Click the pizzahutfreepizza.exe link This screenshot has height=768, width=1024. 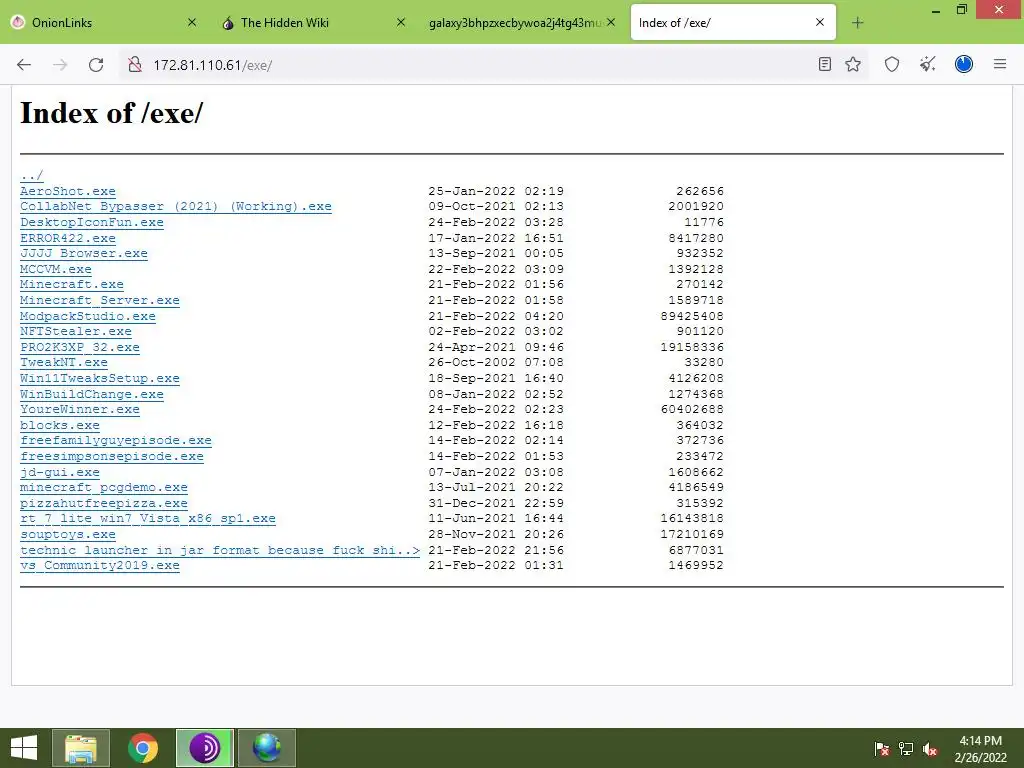pos(104,504)
